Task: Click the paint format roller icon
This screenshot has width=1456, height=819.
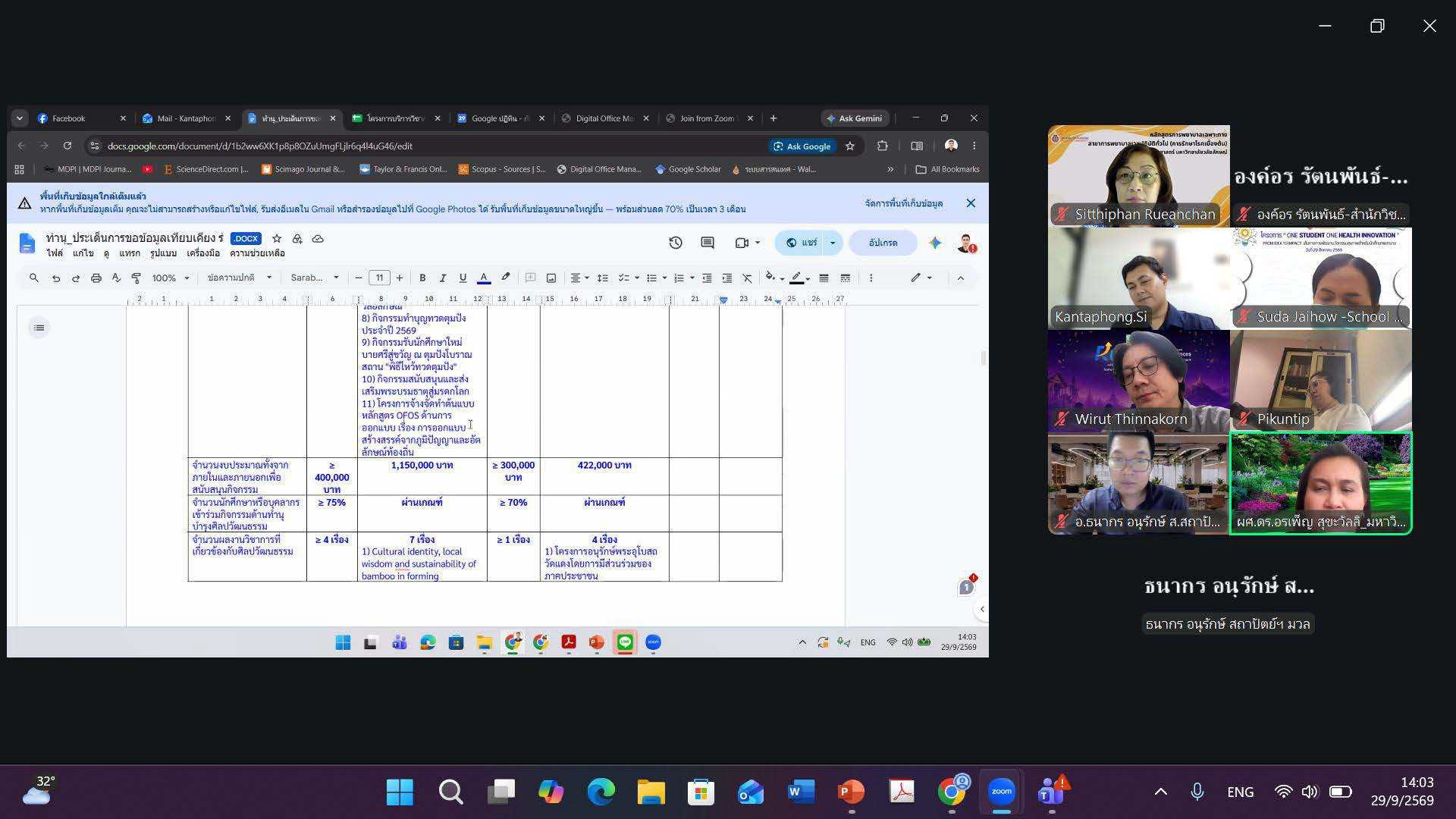Action: pos(136,278)
